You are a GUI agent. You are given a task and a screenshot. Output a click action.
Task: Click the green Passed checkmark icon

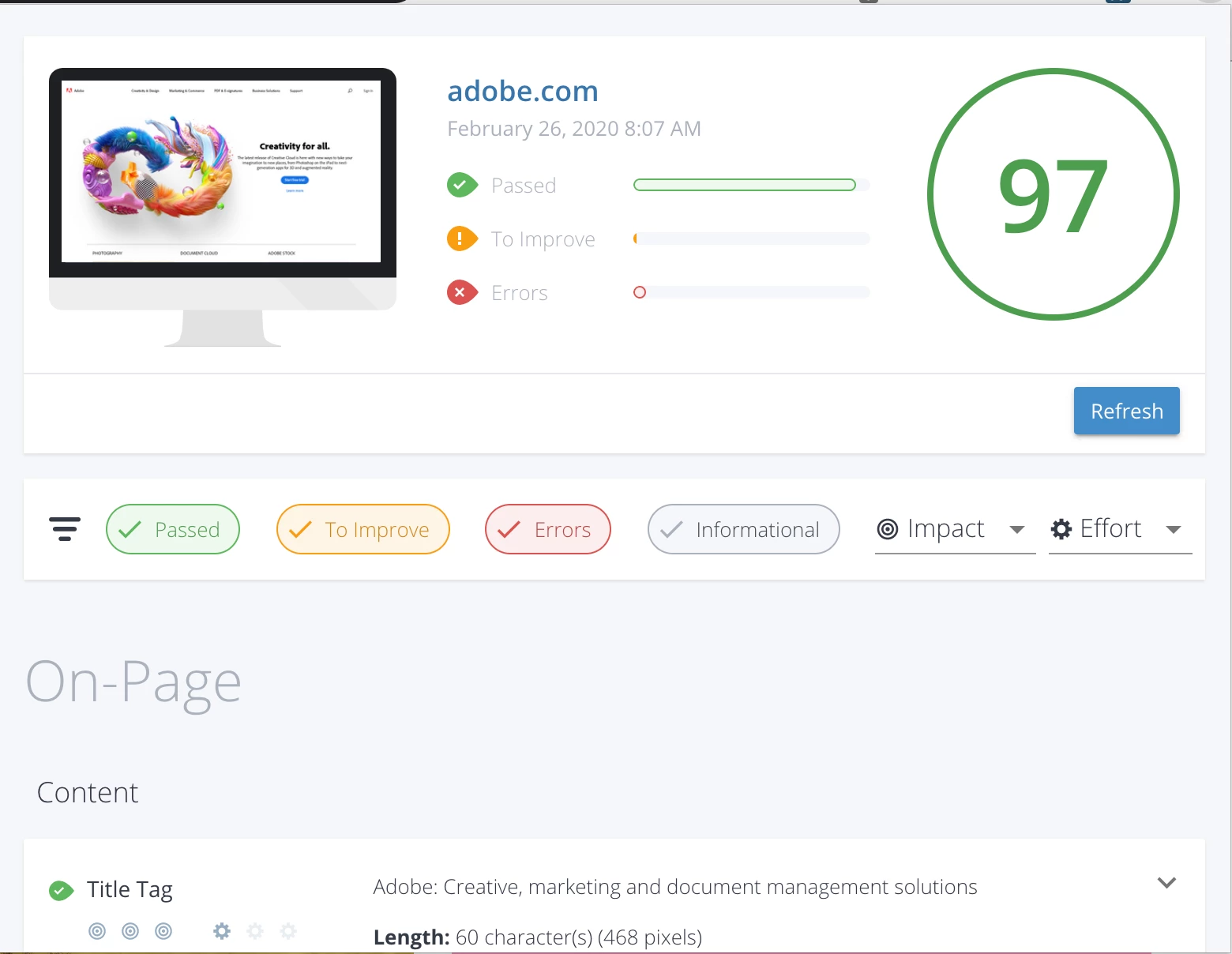pyautogui.click(x=462, y=185)
